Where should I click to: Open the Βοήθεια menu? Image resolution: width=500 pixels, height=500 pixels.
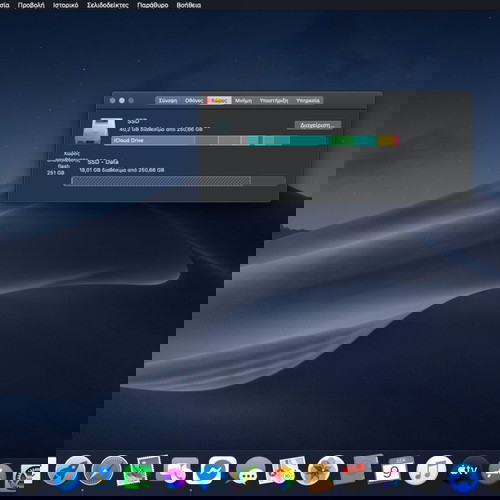tap(189, 5)
